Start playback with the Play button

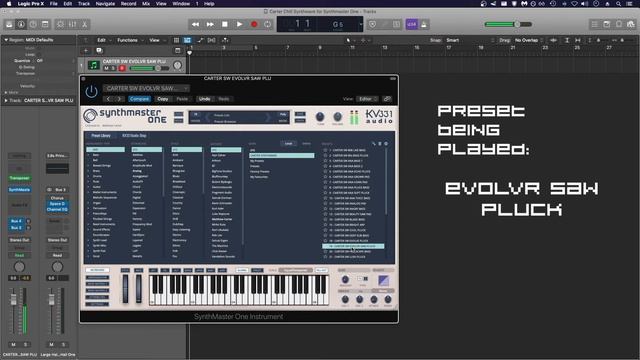(240, 24)
